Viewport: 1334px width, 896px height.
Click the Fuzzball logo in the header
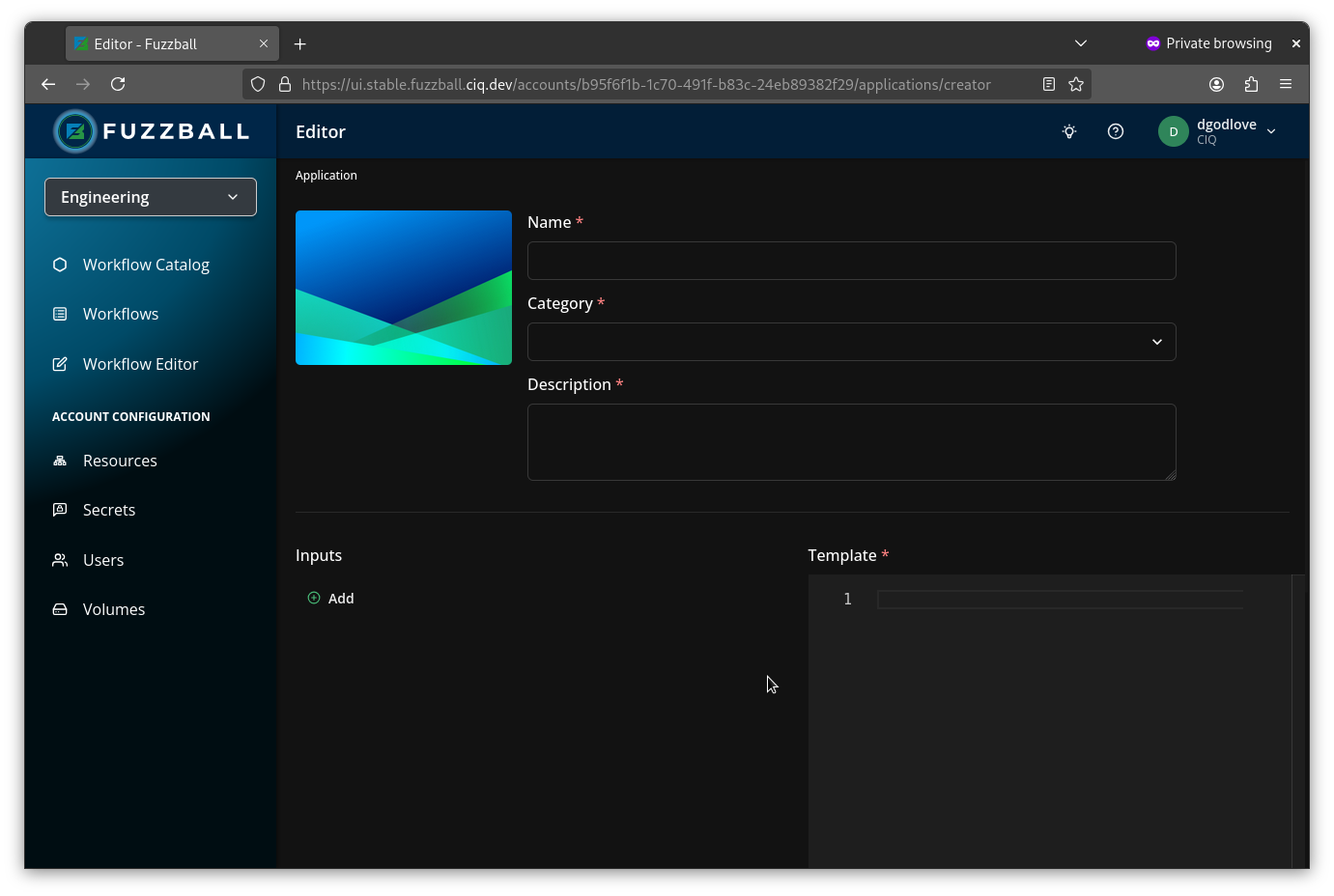tap(151, 130)
